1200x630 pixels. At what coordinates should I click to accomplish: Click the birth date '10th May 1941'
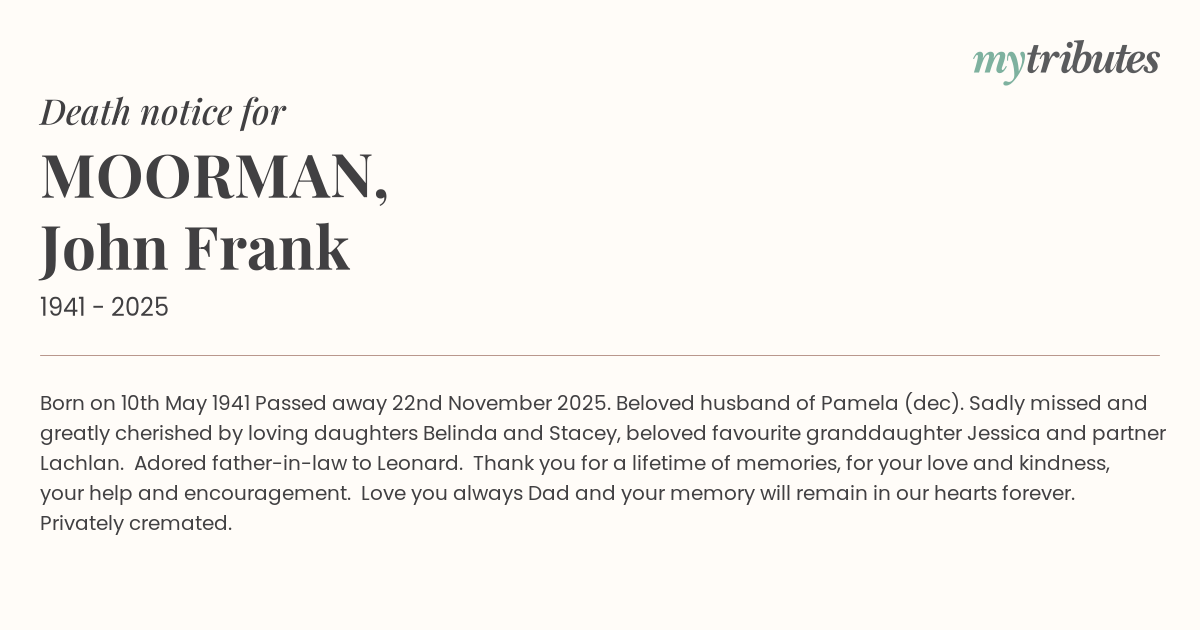185,403
